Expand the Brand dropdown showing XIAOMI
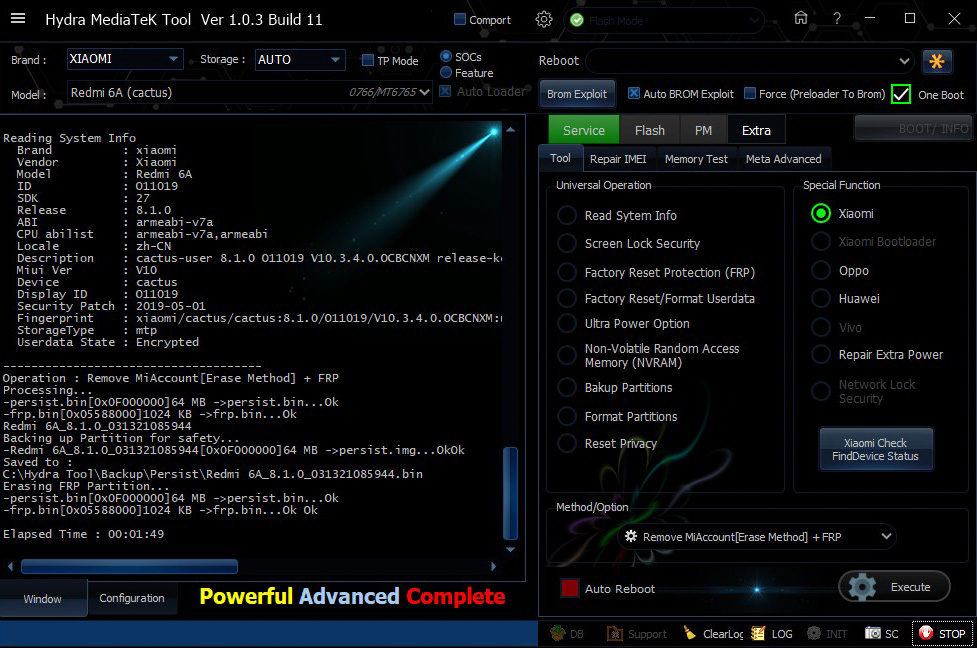 click(125, 60)
